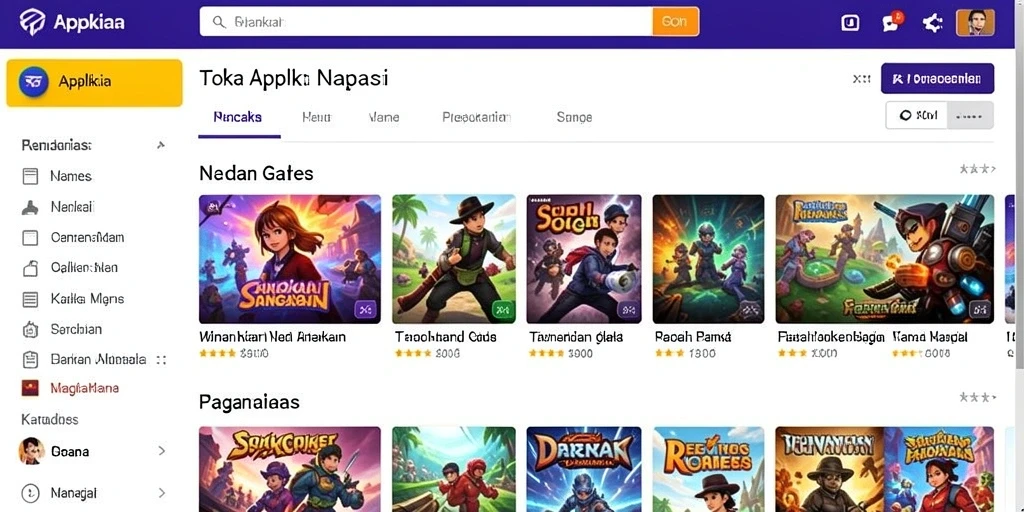Viewport: 1024px width, 512px height.
Task: Click the Serchian sidebar icon
Action: pos(30,329)
